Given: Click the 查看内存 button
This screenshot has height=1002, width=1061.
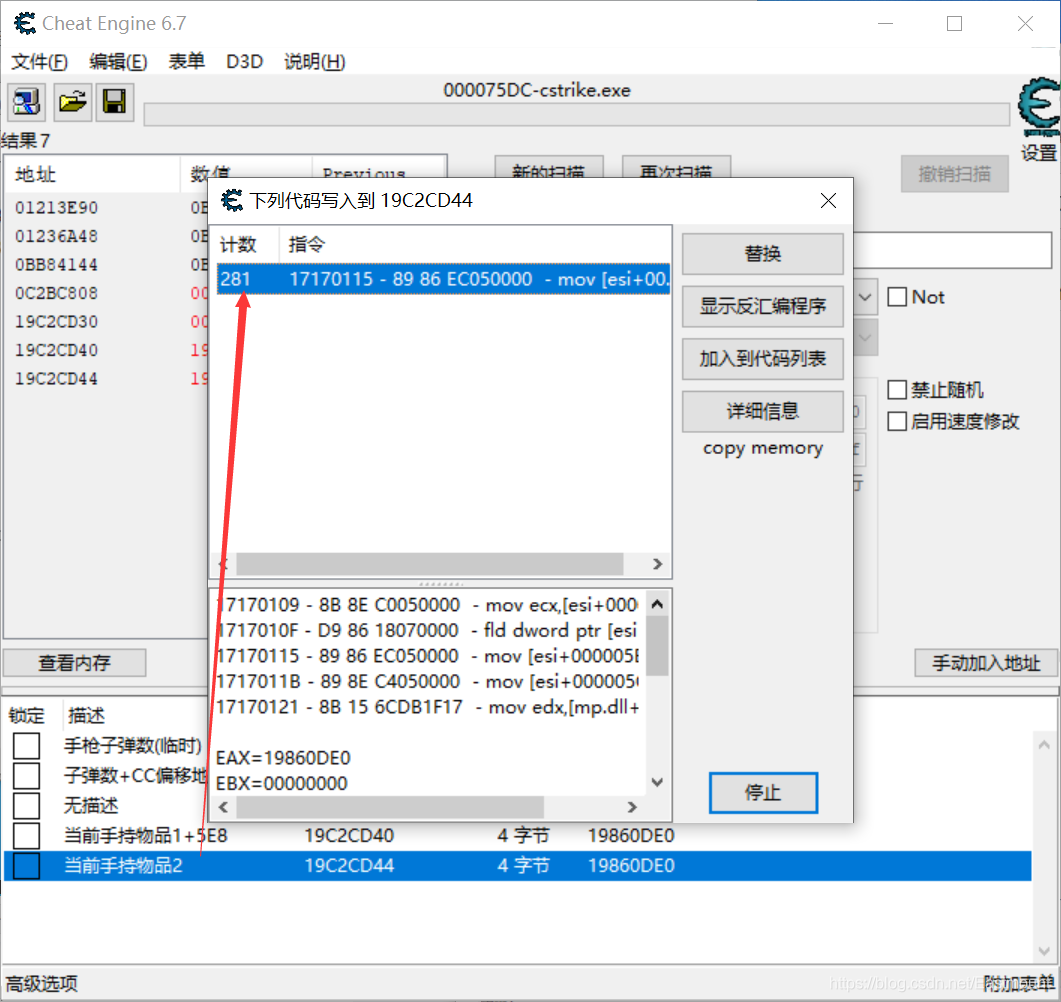Looking at the screenshot, I should [74, 663].
